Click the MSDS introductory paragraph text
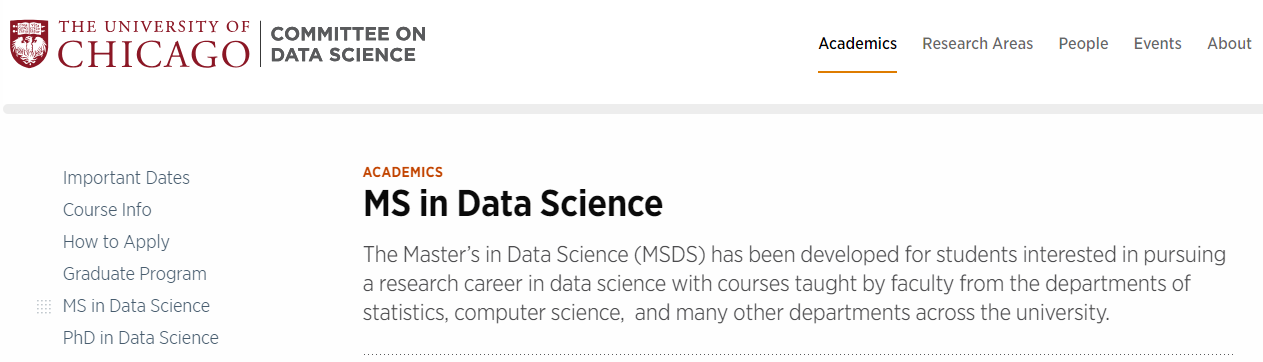 click(x=794, y=283)
